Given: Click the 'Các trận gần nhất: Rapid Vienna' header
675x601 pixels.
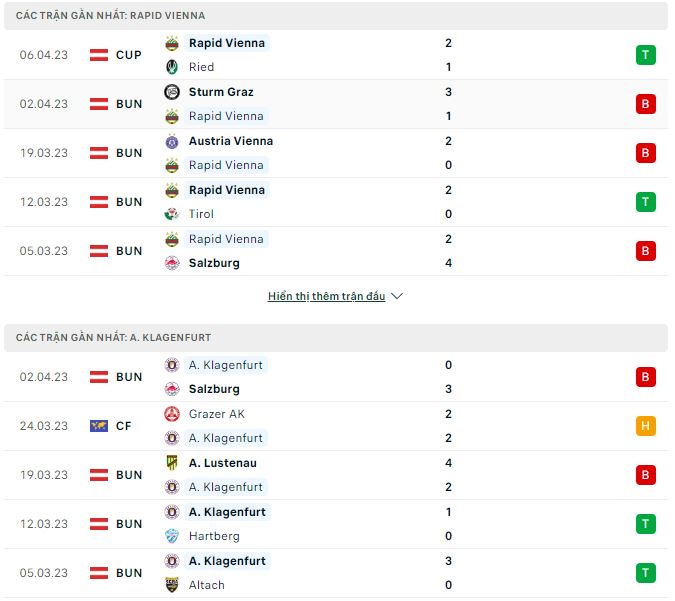Looking at the screenshot, I should pyautogui.click(x=111, y=16).
